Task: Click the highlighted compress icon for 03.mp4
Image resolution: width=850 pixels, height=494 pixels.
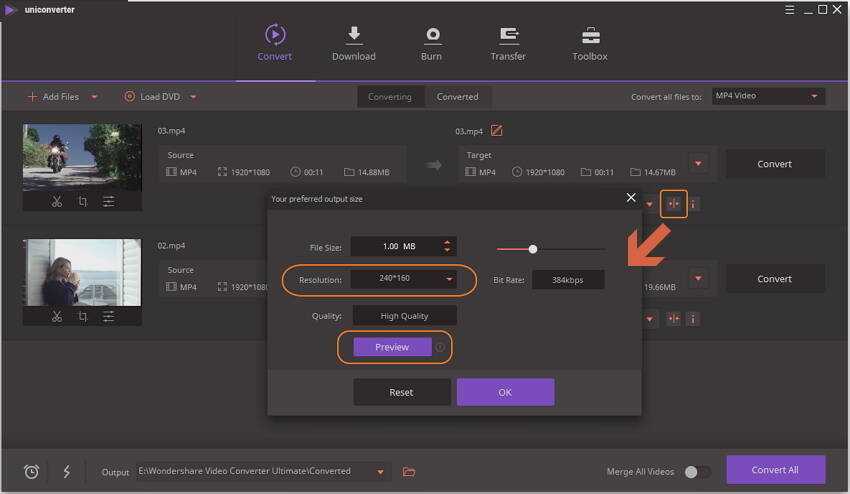Action: [x=673, y=204]
